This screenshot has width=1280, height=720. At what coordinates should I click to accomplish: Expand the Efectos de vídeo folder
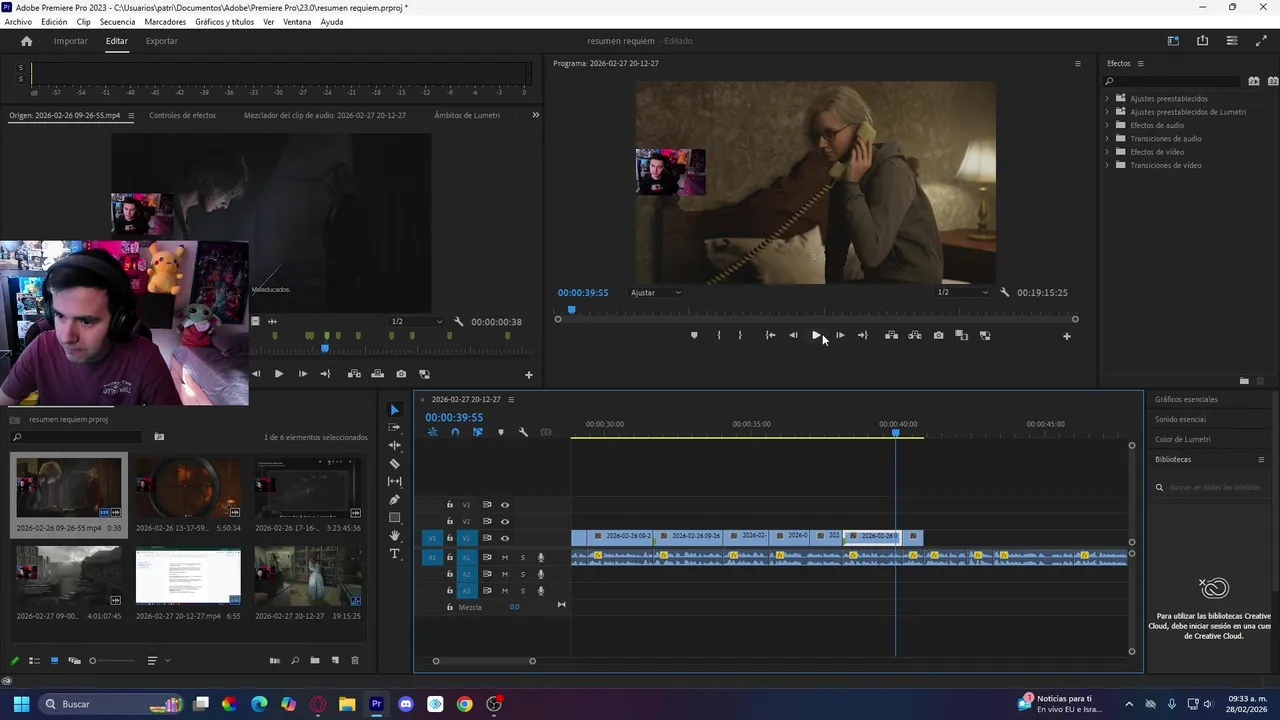[1107, 152]
